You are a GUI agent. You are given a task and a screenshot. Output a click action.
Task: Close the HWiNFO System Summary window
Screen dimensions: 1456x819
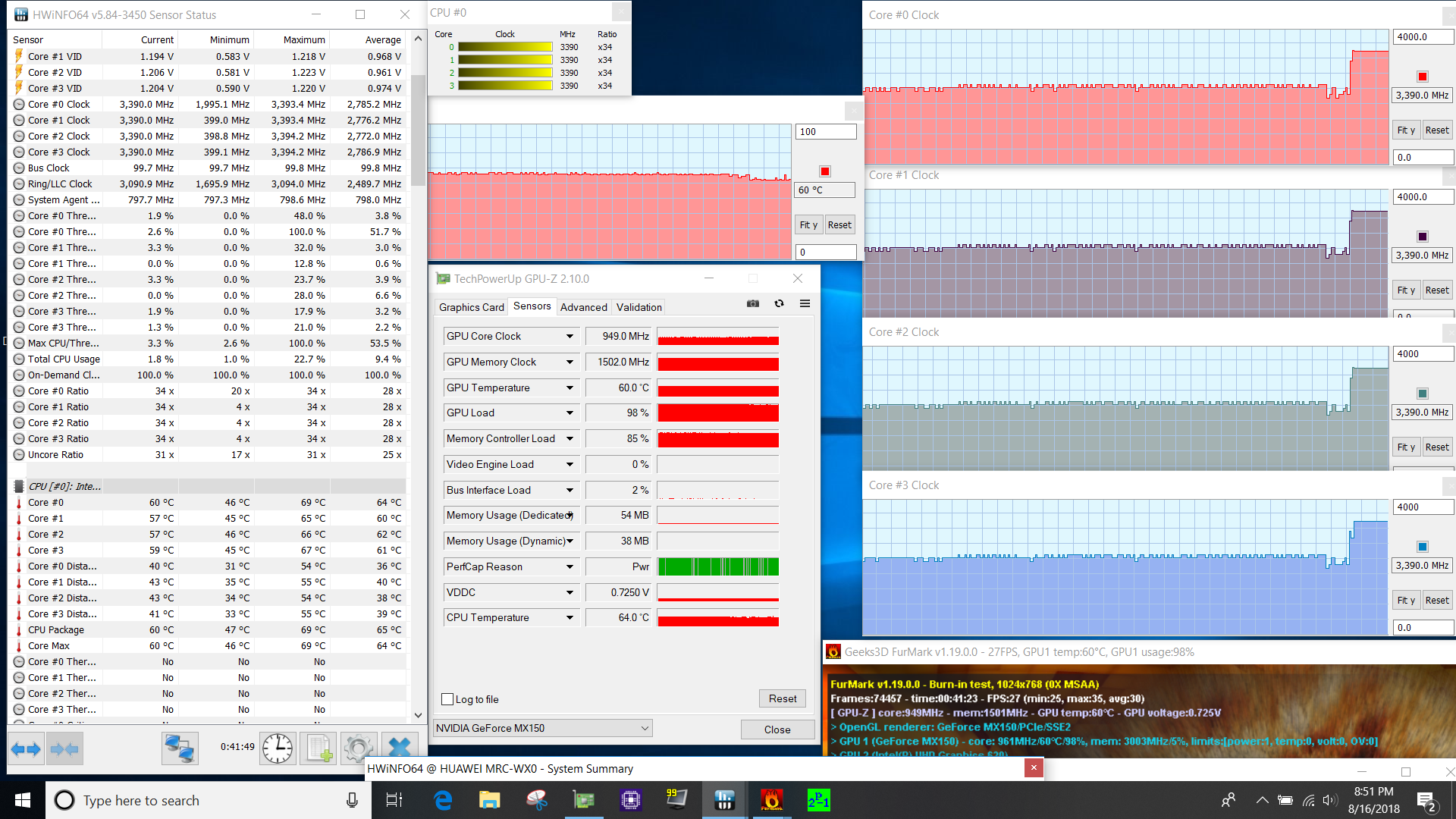pyautogui.click(x=1034, y=768)
